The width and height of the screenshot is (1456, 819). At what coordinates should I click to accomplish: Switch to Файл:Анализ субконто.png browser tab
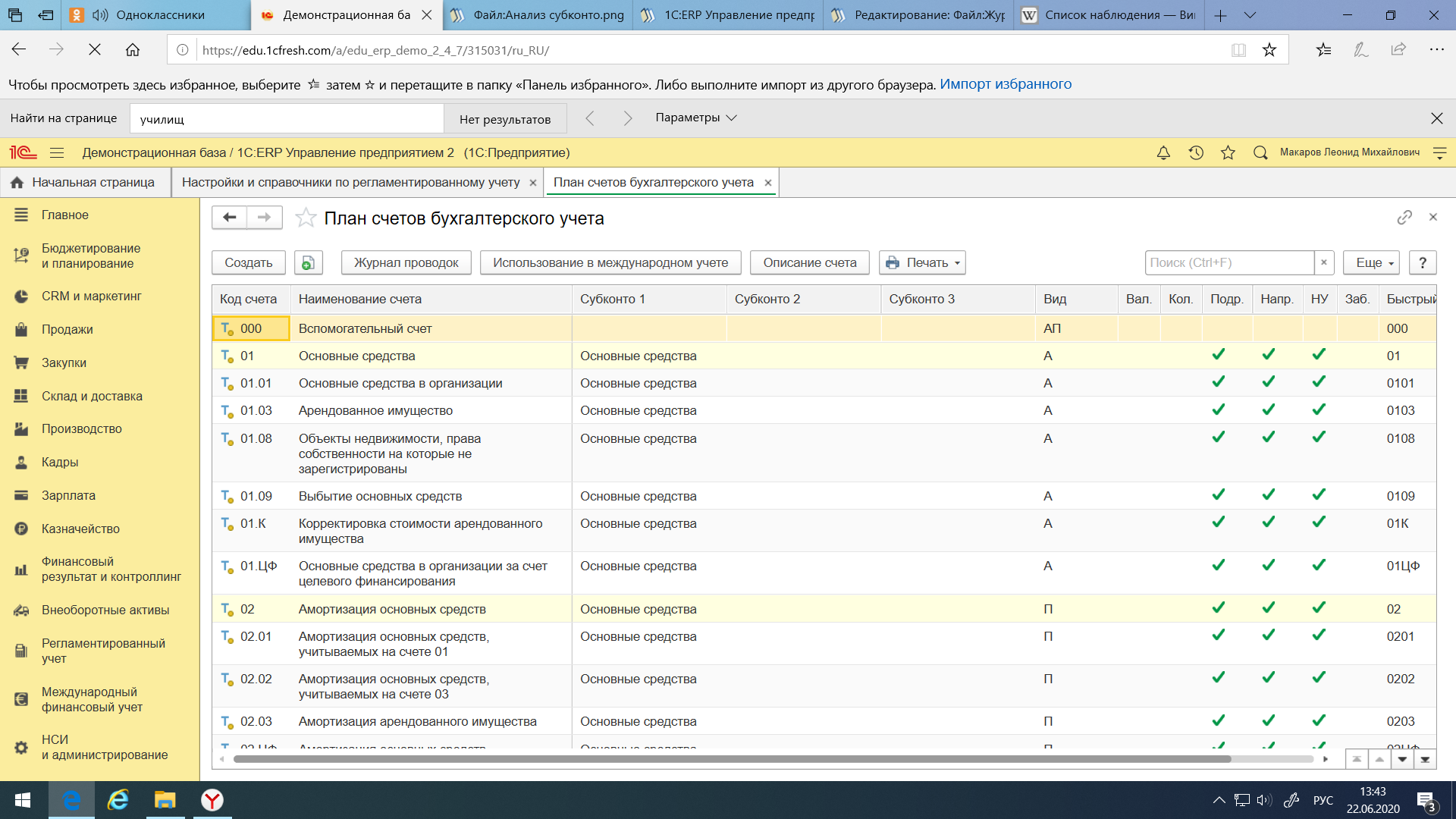tap(538, 15)
